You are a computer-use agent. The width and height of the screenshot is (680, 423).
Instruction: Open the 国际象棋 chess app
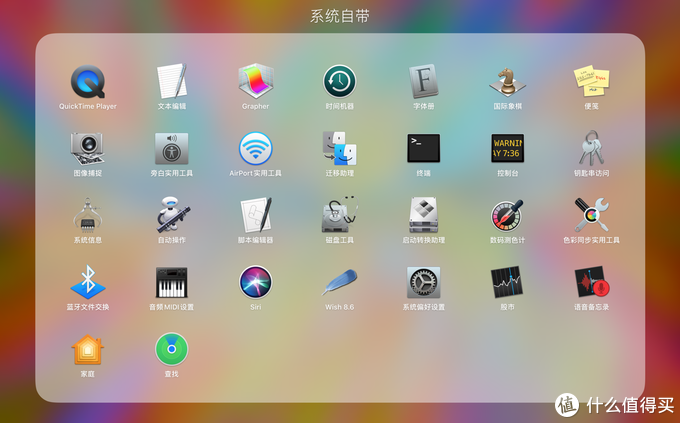[x=507, y=82]
